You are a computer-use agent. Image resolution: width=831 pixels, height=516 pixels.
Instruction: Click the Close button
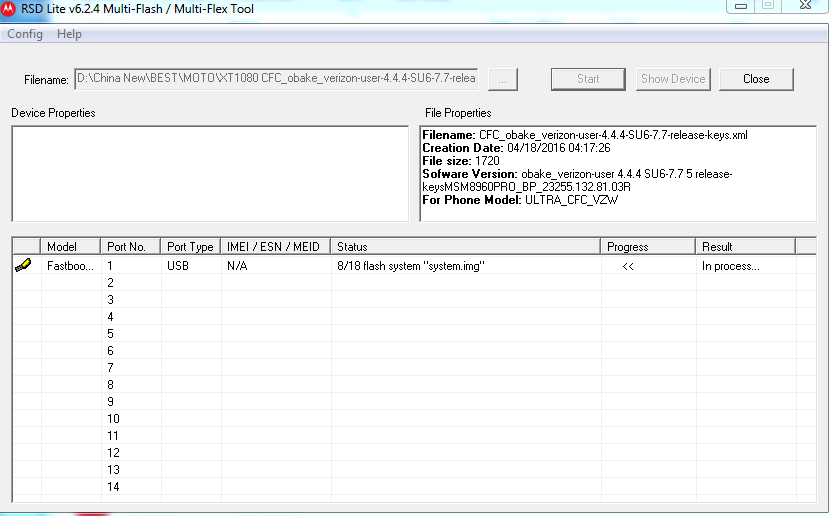click(x=756, y=79)
